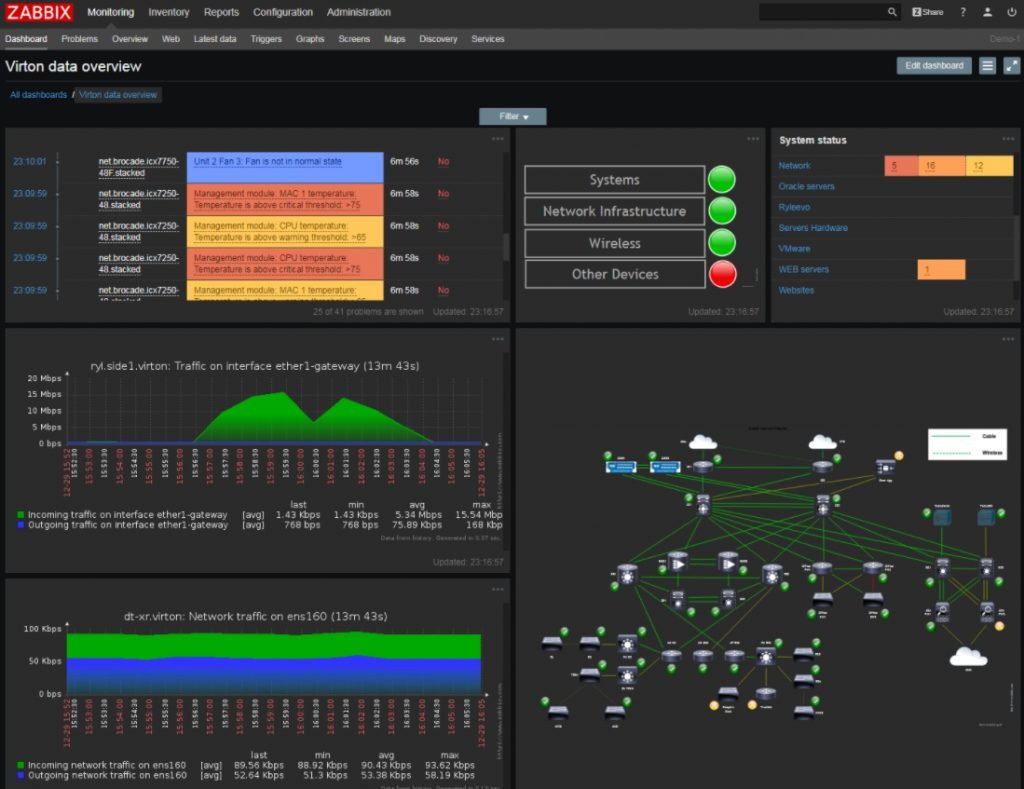Switch to the Problems tab
1024x789 pixels.
click(x=78, y=39)
